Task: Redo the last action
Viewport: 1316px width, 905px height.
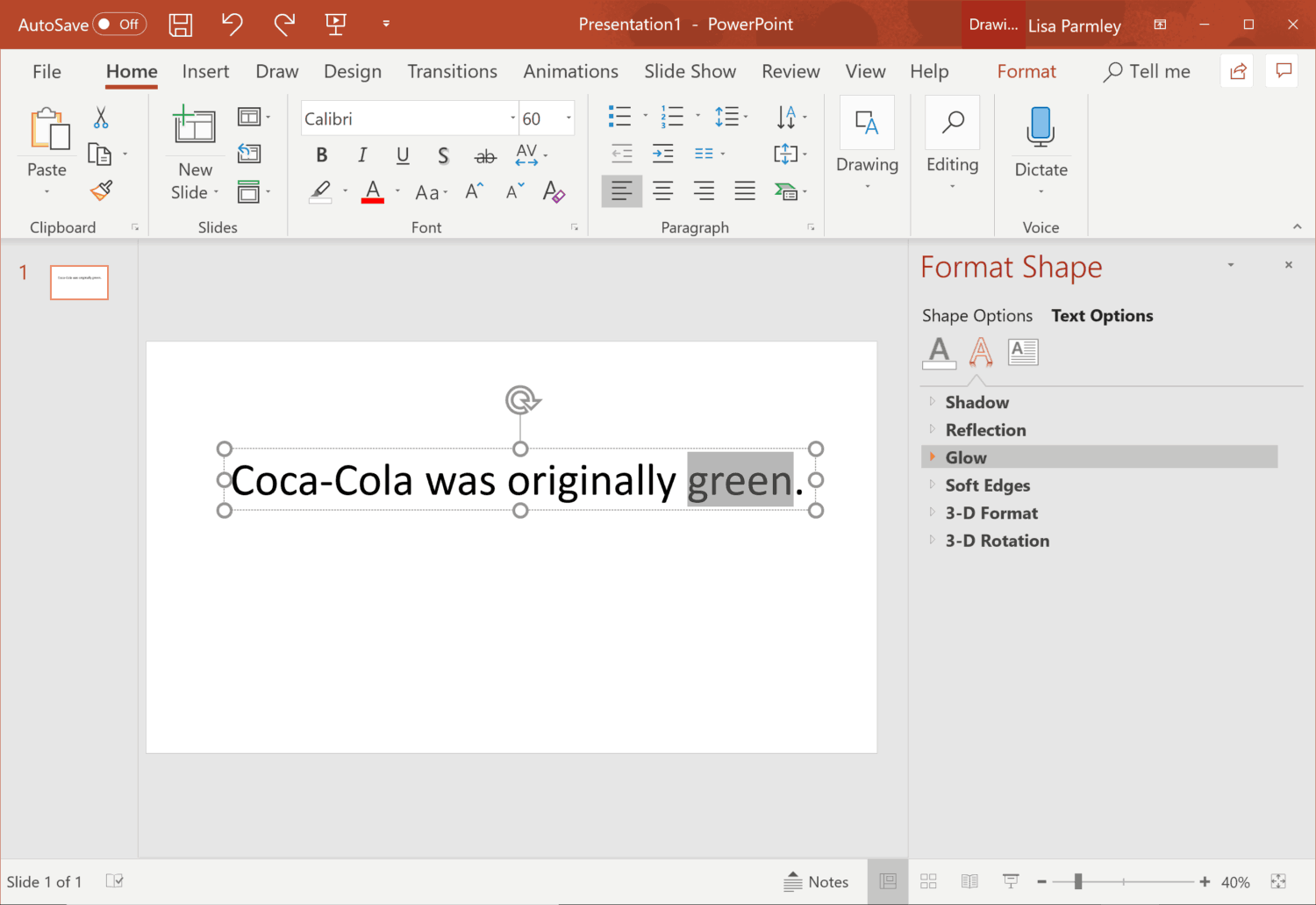Action: click(283, 24)
